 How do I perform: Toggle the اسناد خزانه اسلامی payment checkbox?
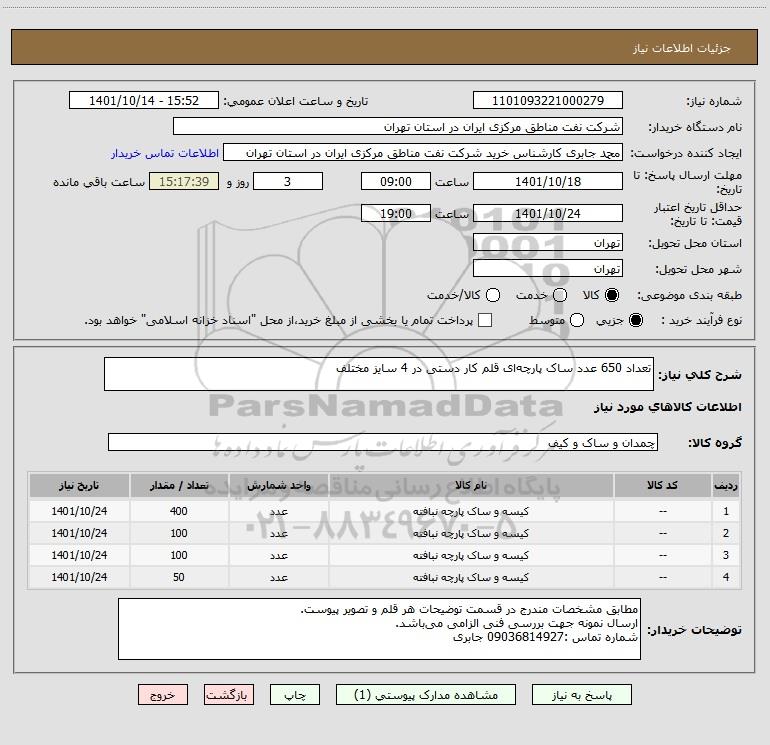pyautogui.click(x=485, y=321)
